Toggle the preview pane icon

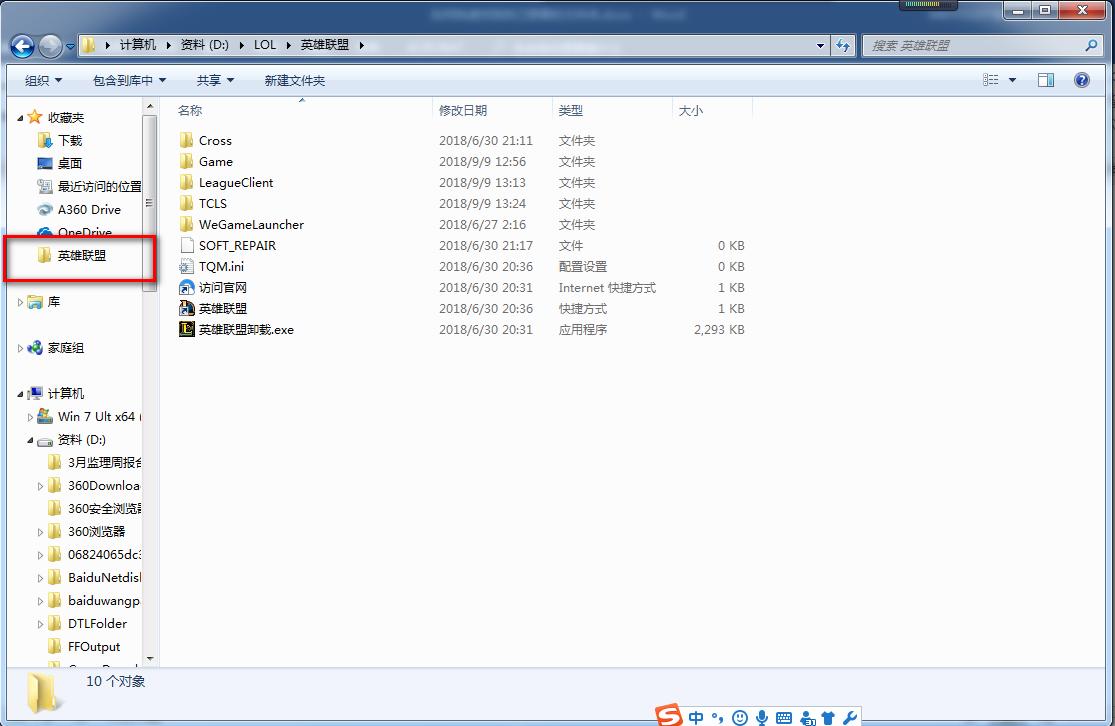[x=1046, y=80]
